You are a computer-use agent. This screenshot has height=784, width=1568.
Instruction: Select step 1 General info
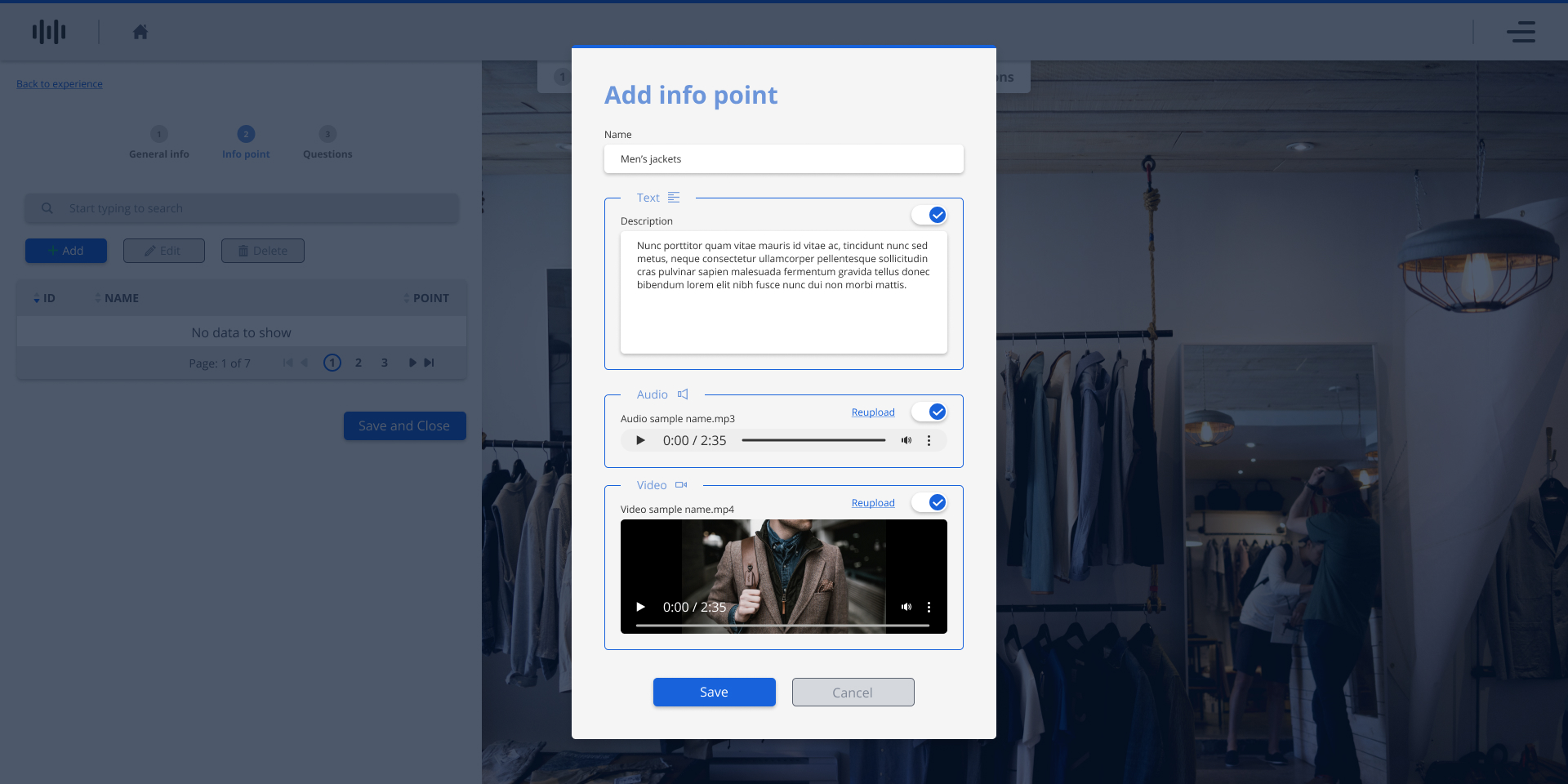pyautogui.click(x=159, y=142)
